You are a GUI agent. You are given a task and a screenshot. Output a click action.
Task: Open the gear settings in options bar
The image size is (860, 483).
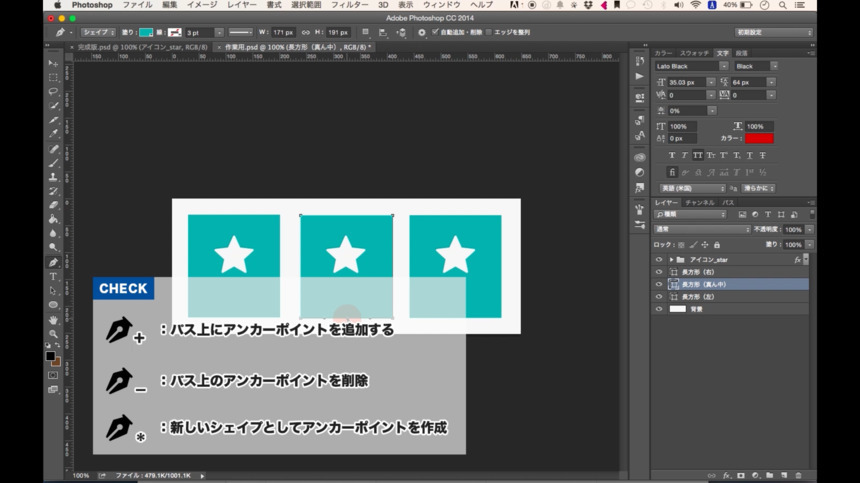422,32
